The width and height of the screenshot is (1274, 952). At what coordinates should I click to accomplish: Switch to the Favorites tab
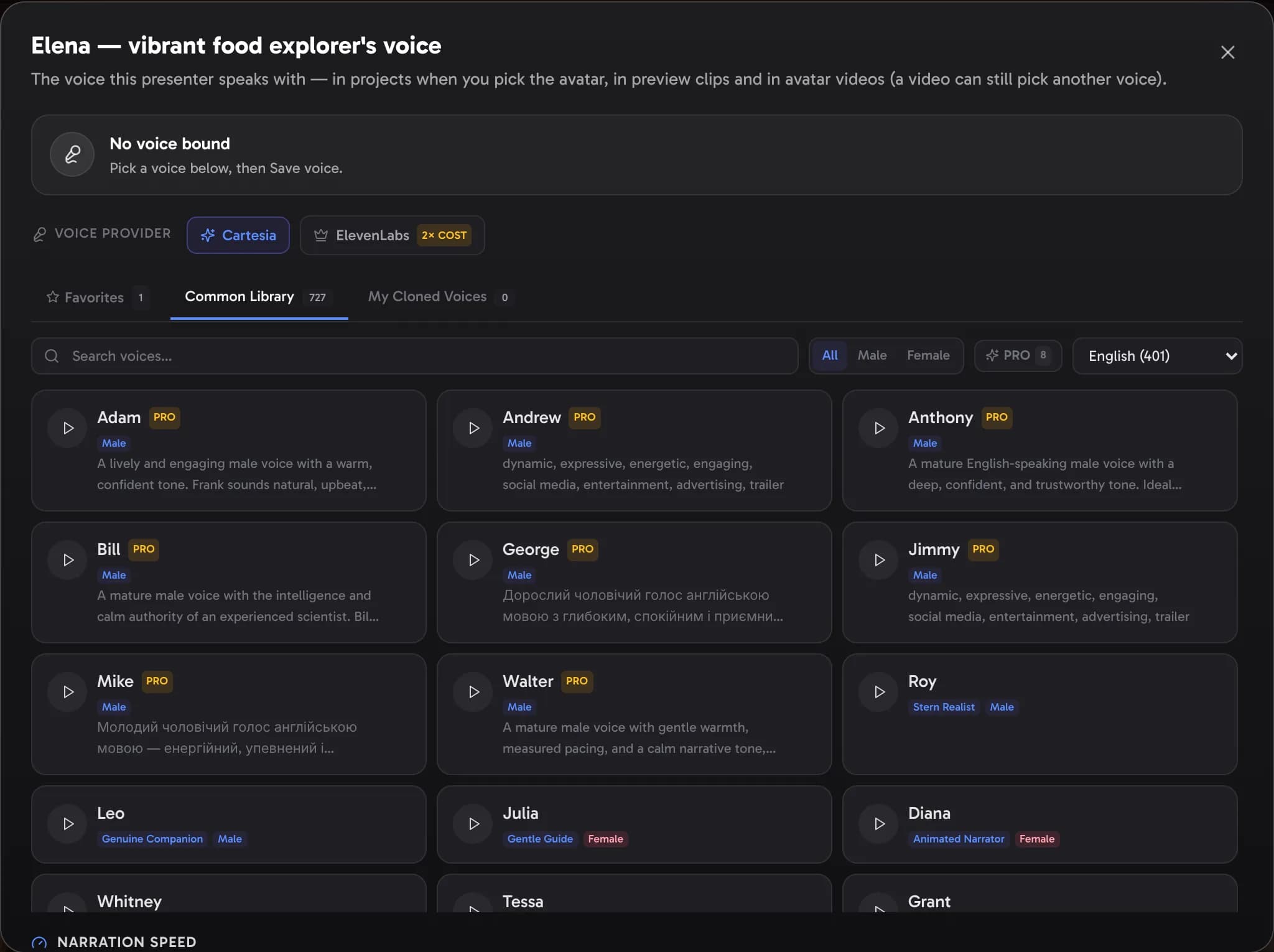pos(98,297)
